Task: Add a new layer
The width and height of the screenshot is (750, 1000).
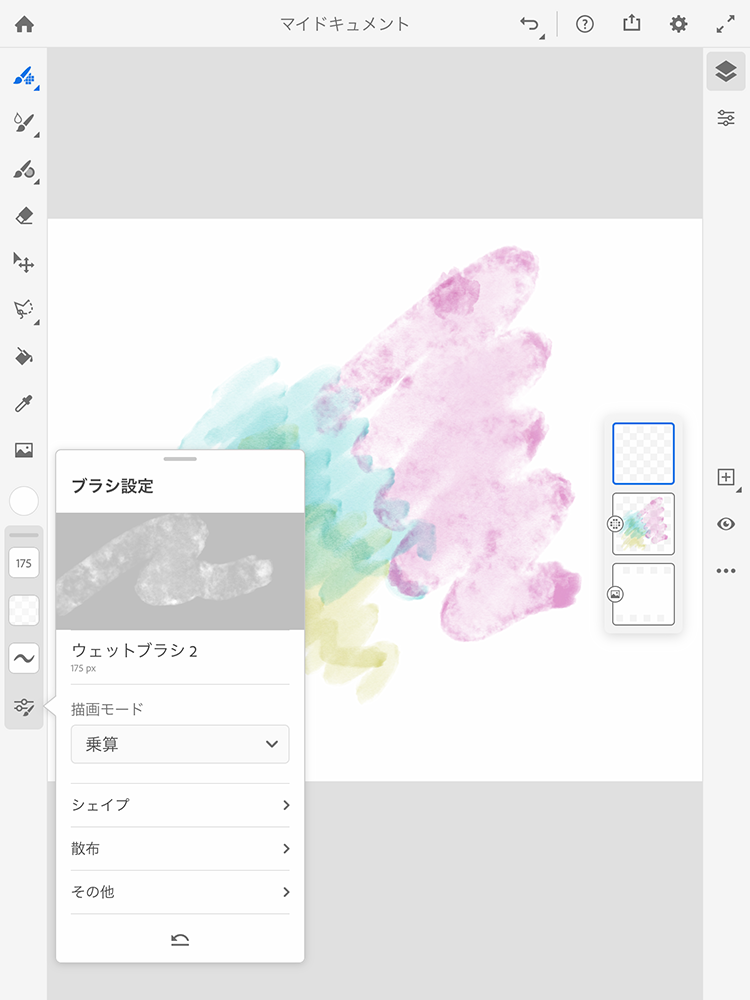Action: pos(726,478)
